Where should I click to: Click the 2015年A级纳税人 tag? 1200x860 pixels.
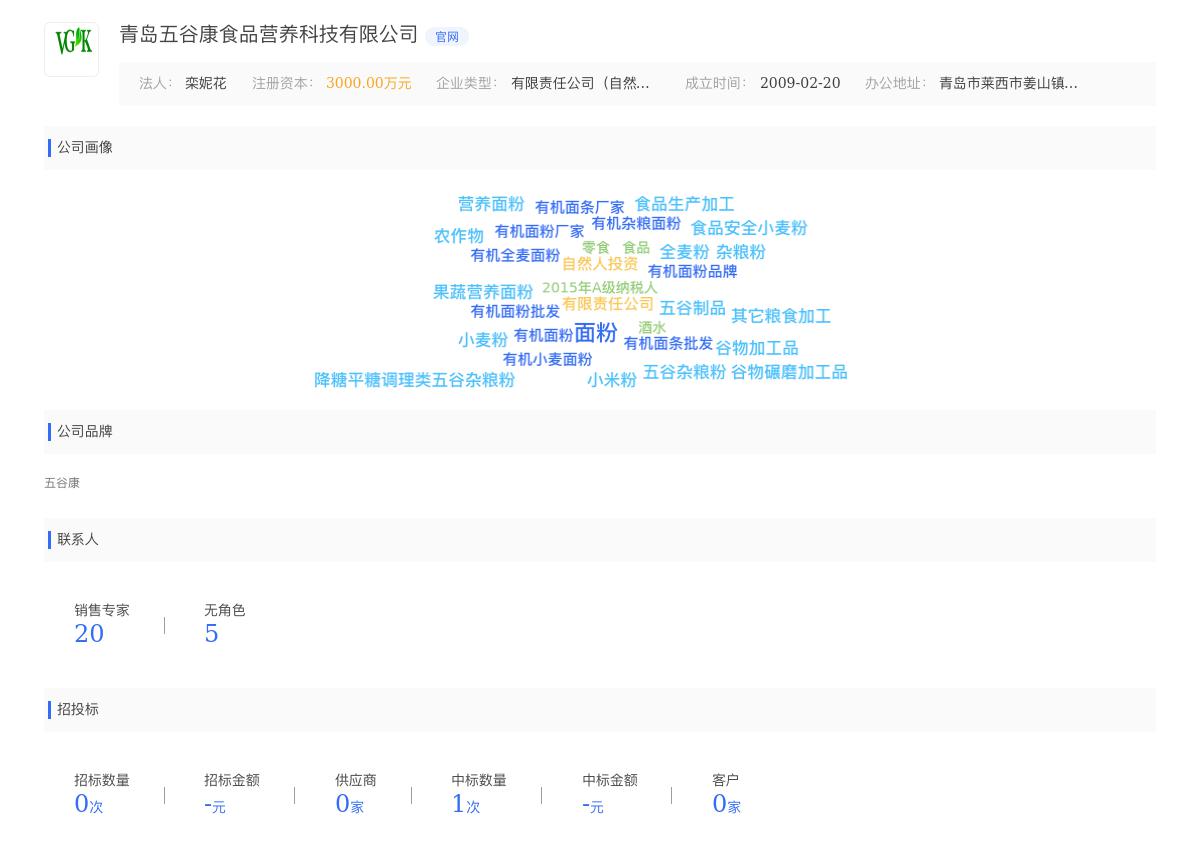tap(599, 288)
